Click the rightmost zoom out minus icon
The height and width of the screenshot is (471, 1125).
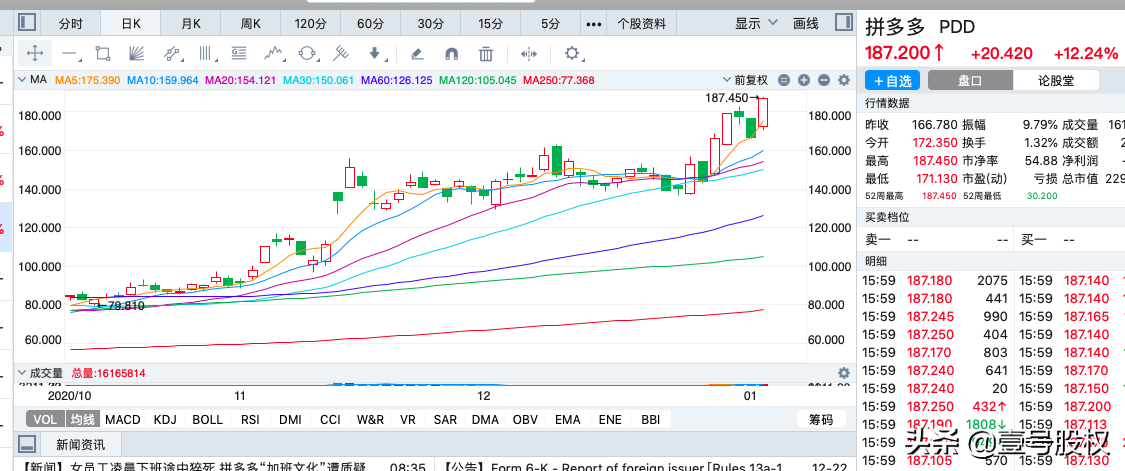tap(824, 80)
